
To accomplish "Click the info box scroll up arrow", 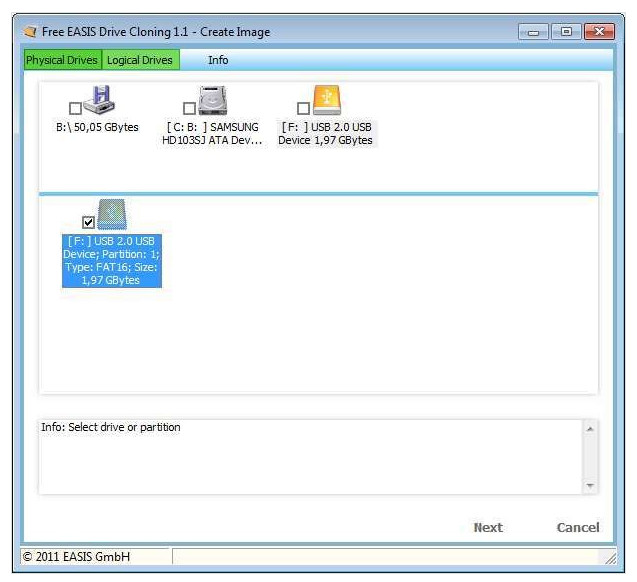I will click(590, 429).
